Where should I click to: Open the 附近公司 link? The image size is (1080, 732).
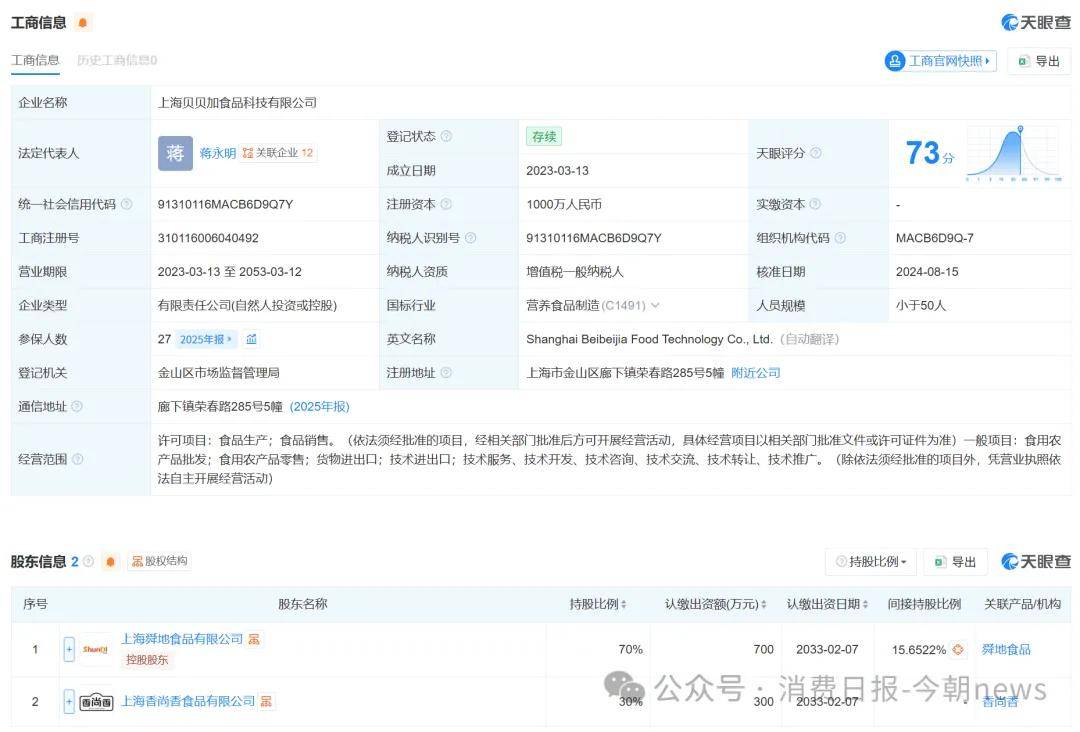[x=756, y=373]
